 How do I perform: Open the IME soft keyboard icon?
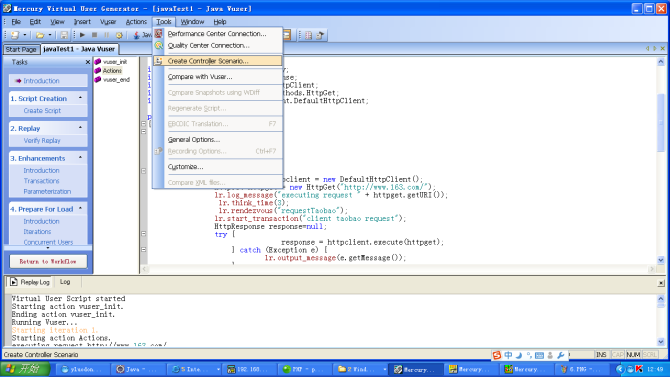(x=539, y=355)
